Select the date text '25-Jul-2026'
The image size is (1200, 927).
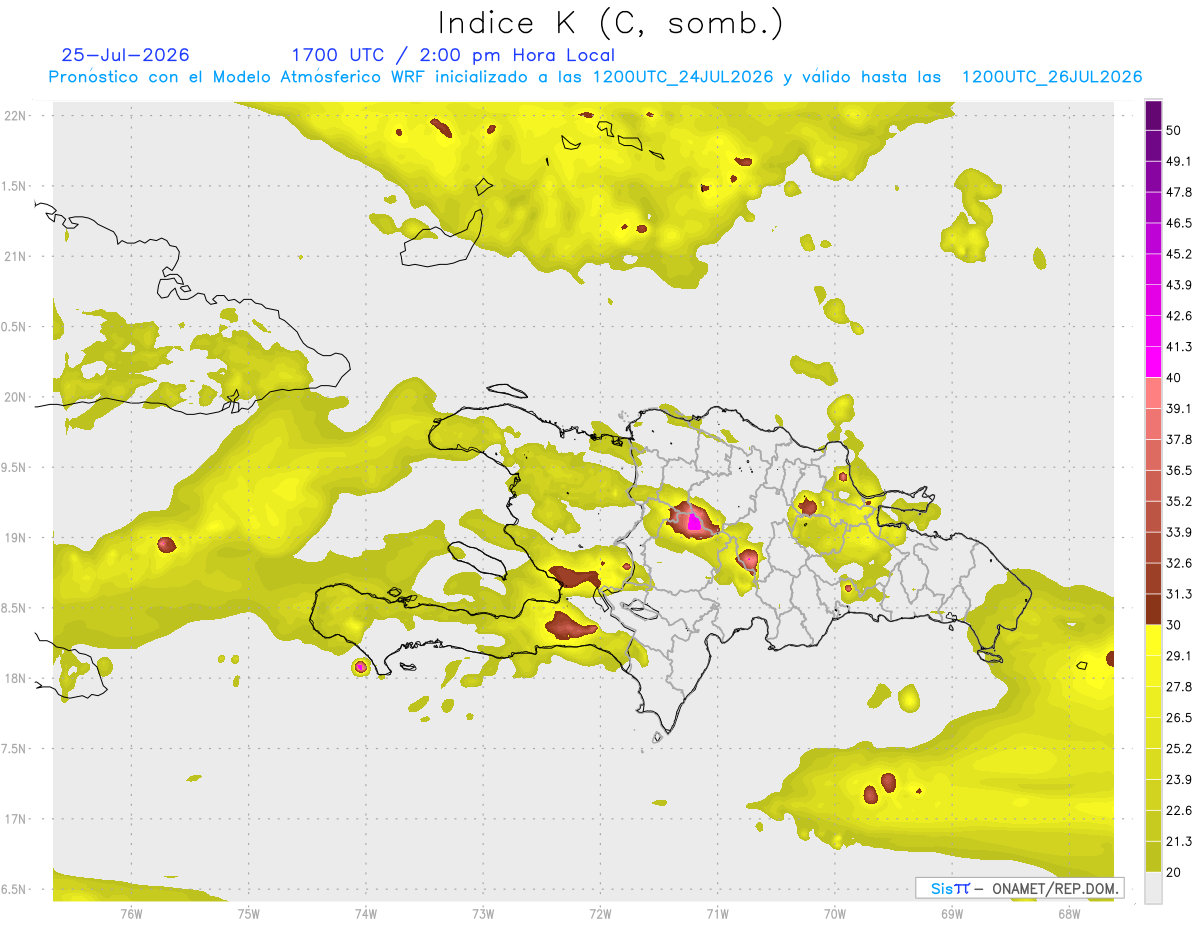pyautogui.click(x=126, y=55)
